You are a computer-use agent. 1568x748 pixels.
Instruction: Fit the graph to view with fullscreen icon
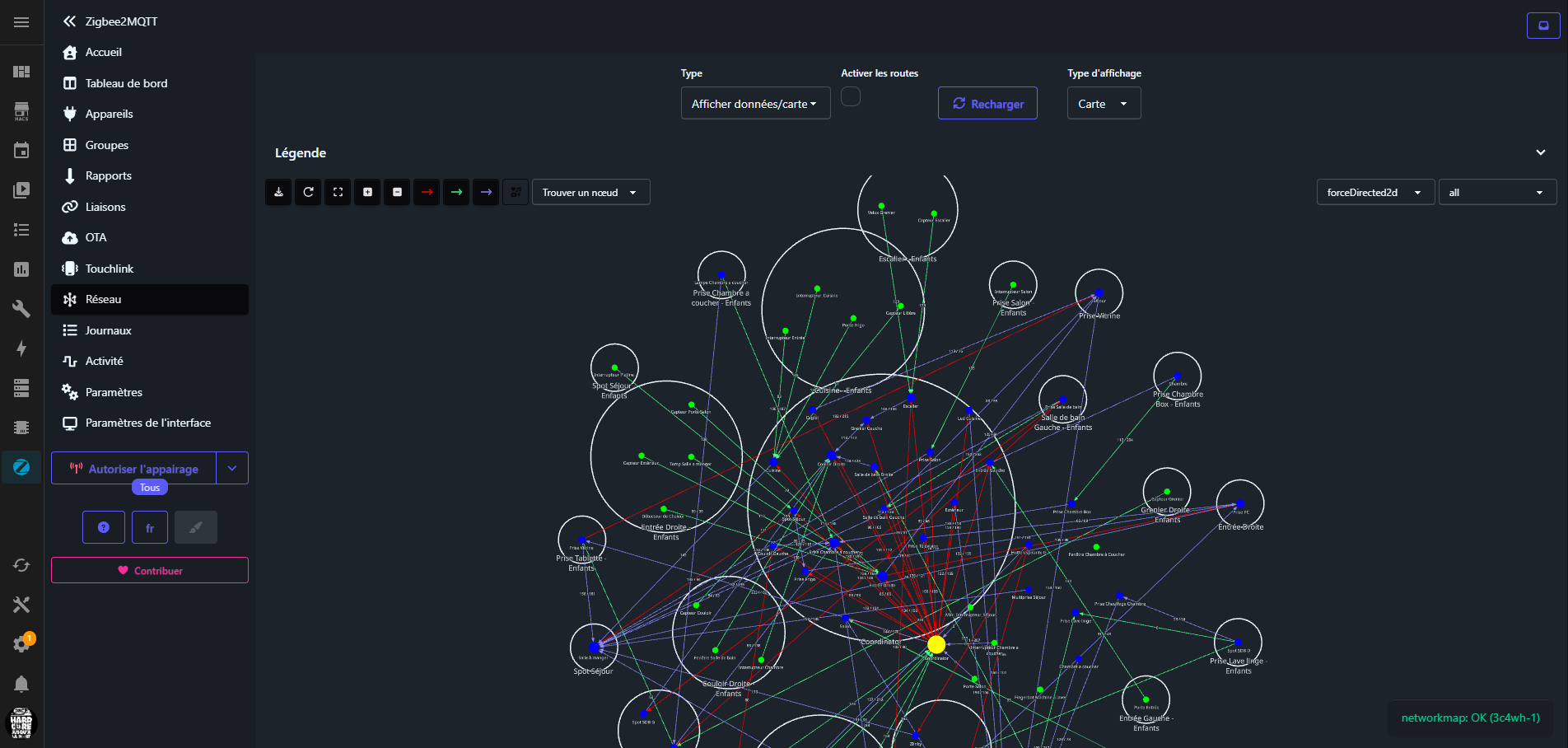coord(338,192)
